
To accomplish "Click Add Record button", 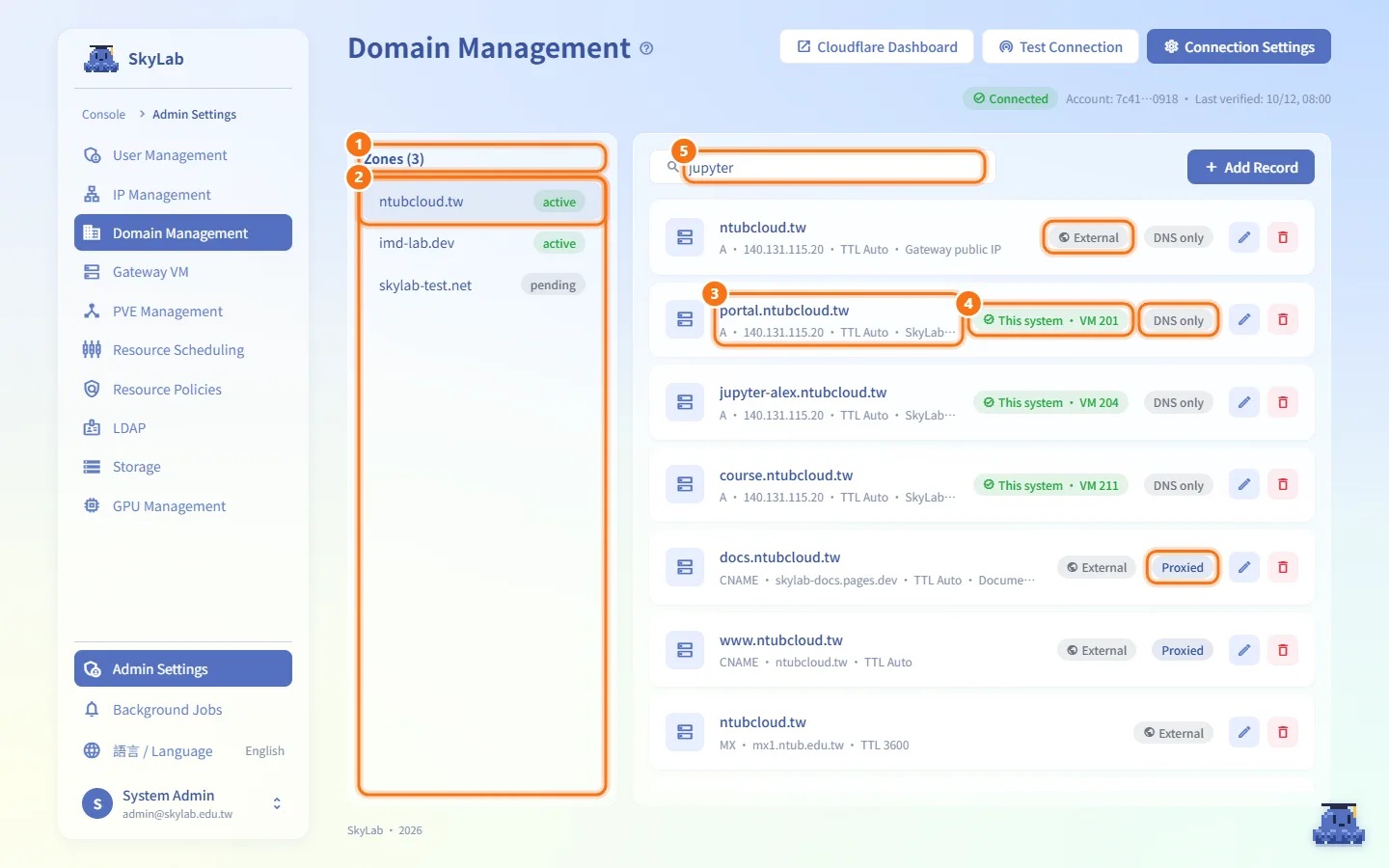I will [1251, 167].
